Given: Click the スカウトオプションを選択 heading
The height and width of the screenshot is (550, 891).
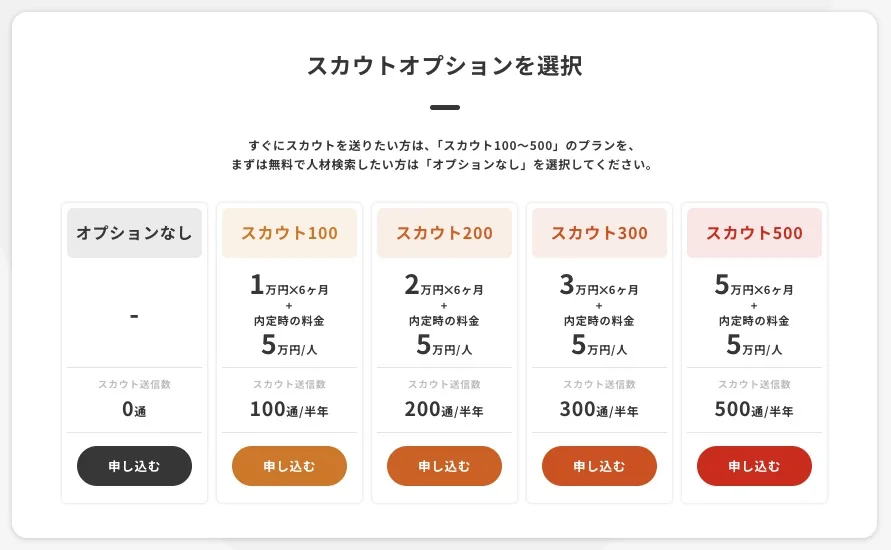Looking at the screenshot, I should [445, 67].
